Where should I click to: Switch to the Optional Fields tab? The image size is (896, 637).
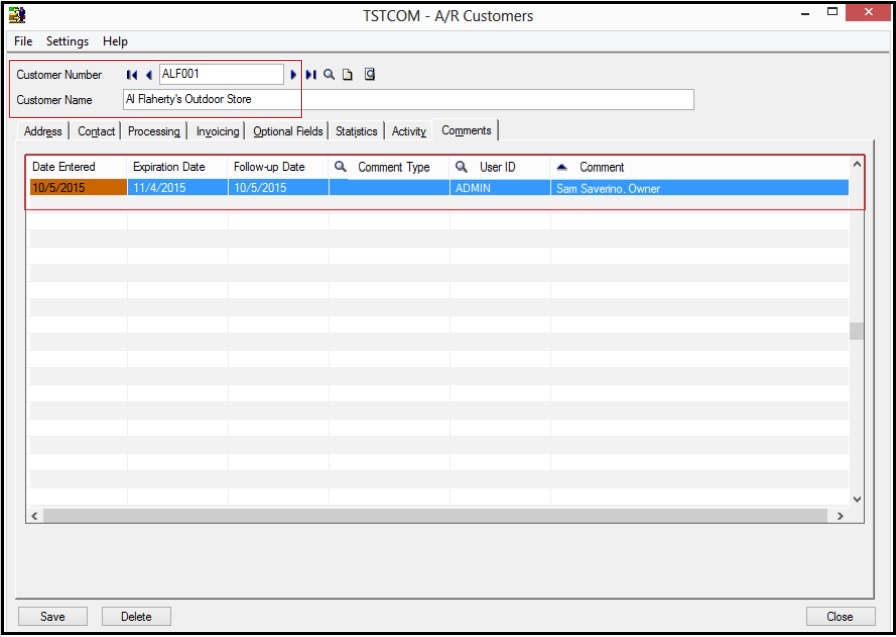288,131
